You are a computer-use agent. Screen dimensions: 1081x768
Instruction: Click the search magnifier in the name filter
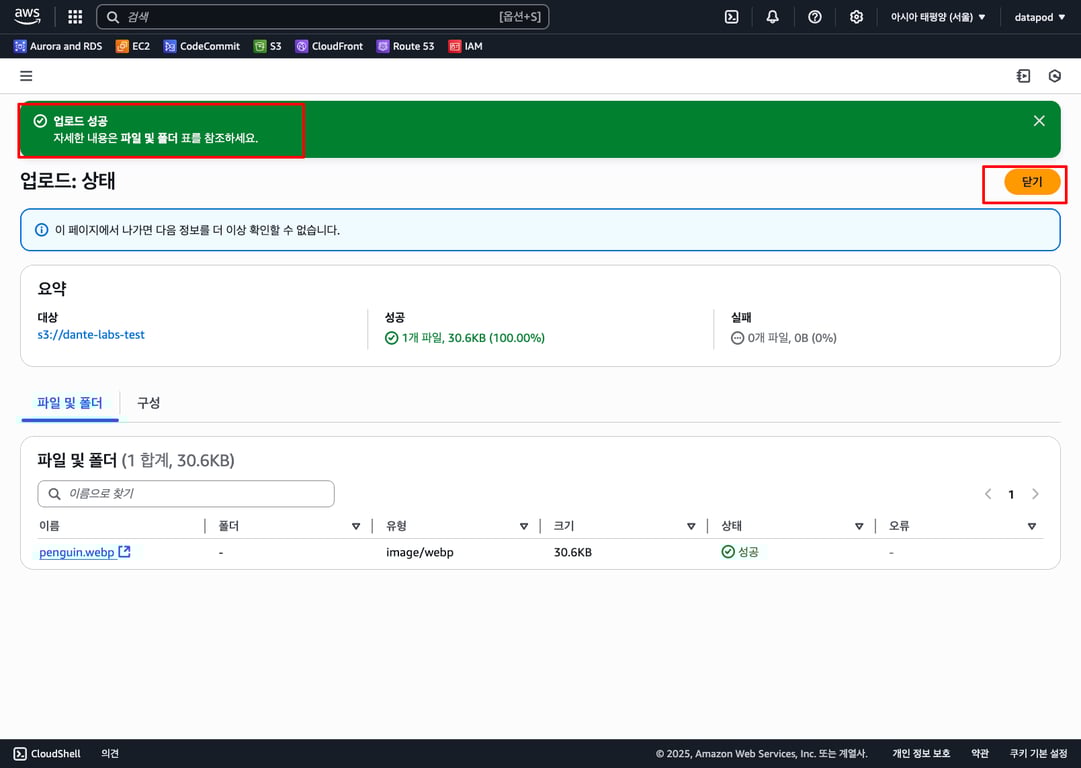click(54, 494)
